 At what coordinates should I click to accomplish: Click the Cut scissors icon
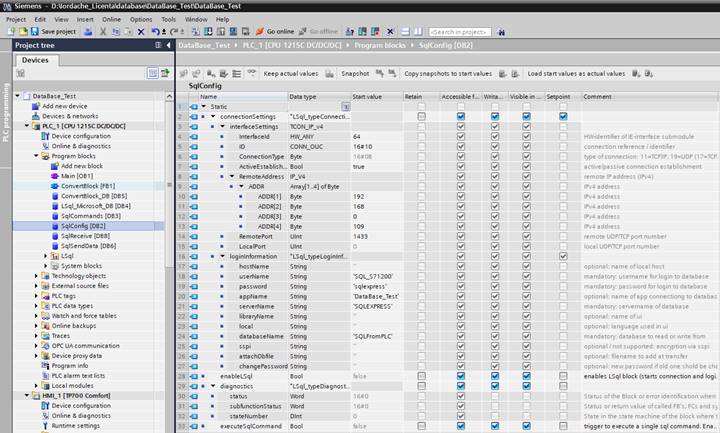[x=100, y=32]
